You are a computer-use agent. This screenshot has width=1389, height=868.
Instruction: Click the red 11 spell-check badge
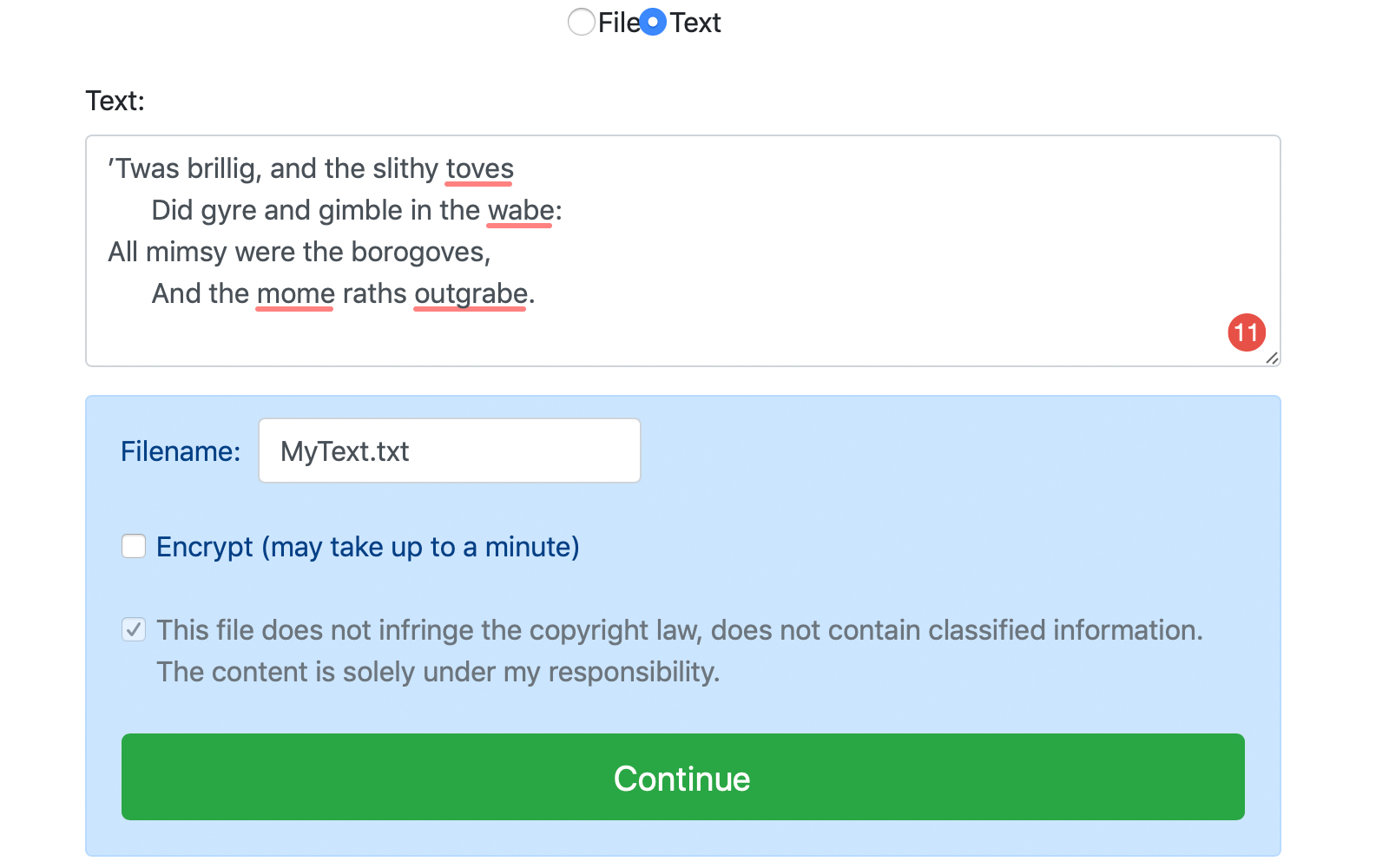pos(1247,332)
